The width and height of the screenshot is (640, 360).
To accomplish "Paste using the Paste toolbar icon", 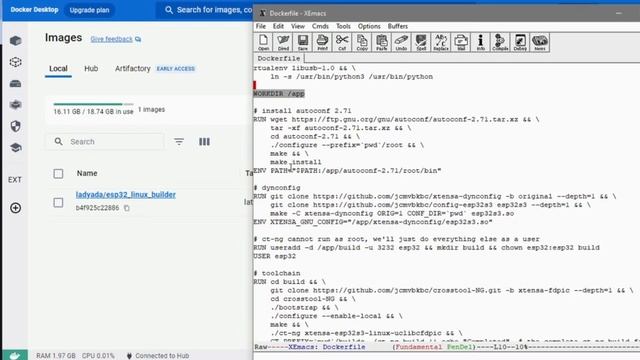I will click(x=381, y=42).
